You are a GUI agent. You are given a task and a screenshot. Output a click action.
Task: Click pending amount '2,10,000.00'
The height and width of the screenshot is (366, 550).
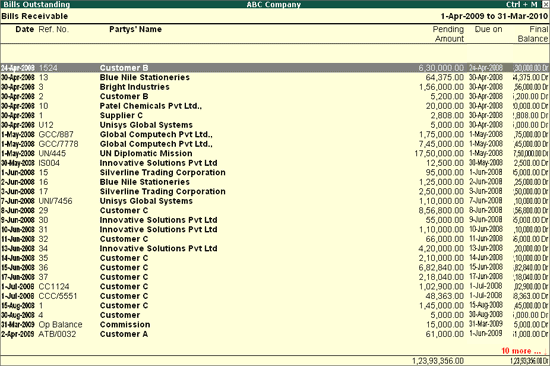[x=441, y=258]
